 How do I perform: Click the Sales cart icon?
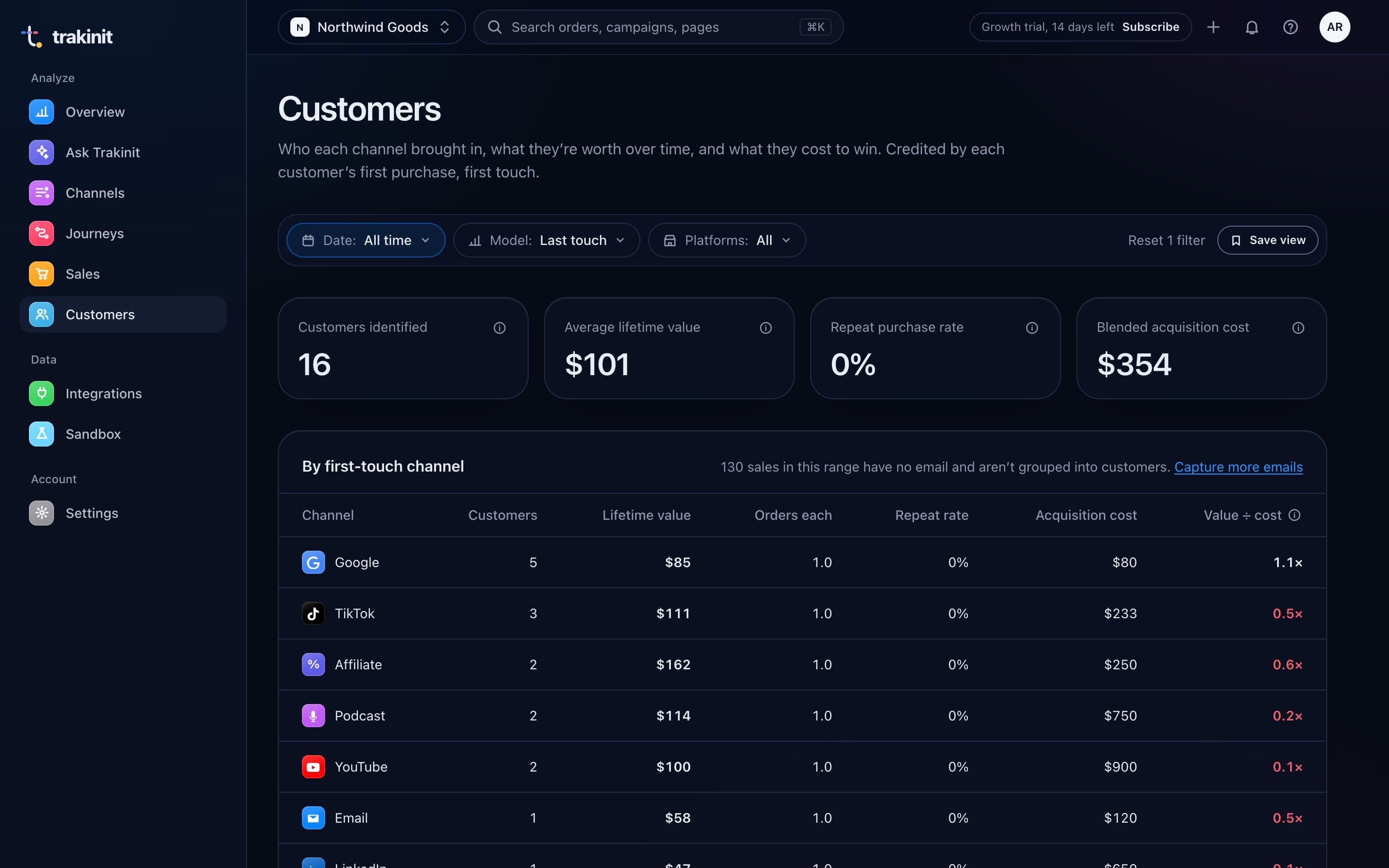click(41, 274)
